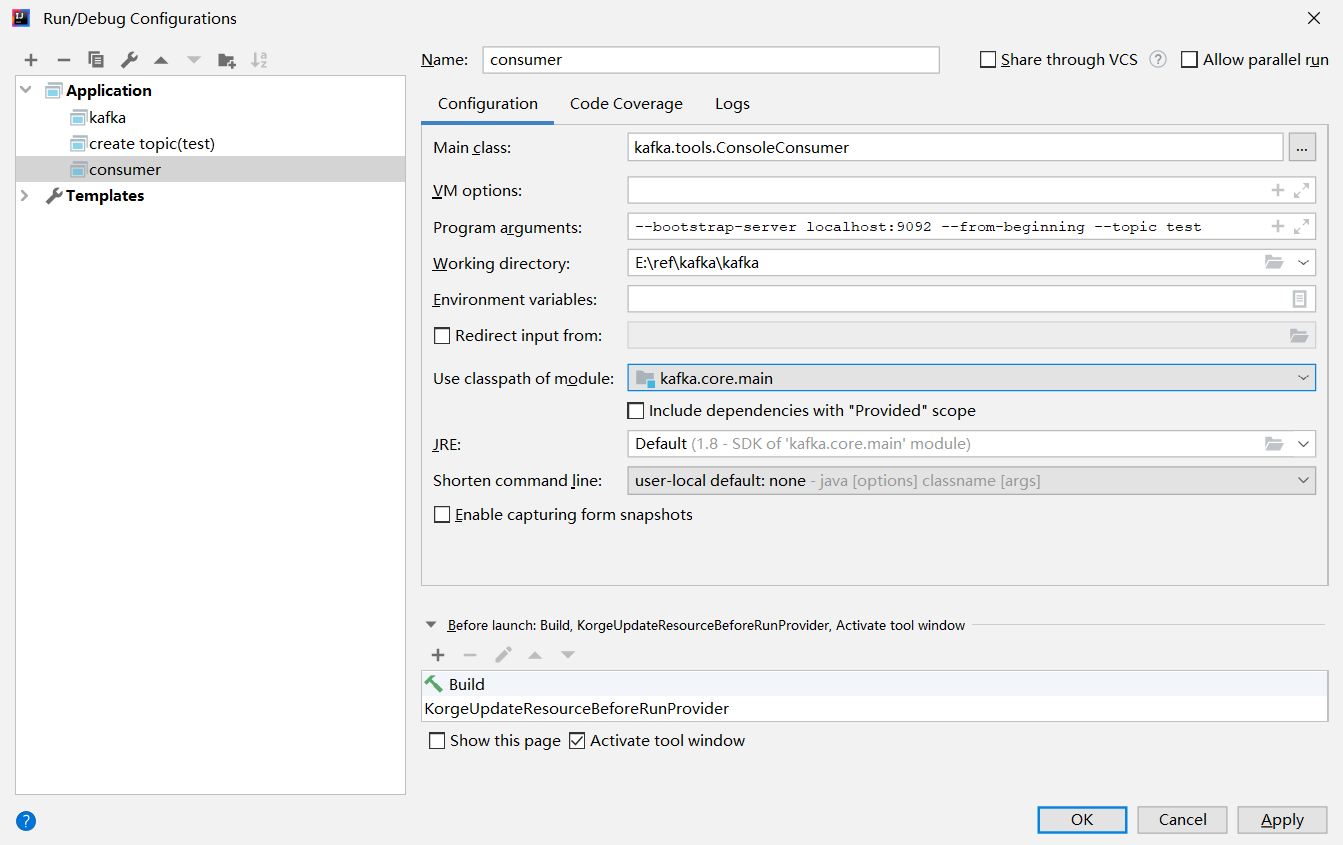Click Main class input field
Image resolution: width=1343 pixels, height=845 pixels.
[955, 147]
